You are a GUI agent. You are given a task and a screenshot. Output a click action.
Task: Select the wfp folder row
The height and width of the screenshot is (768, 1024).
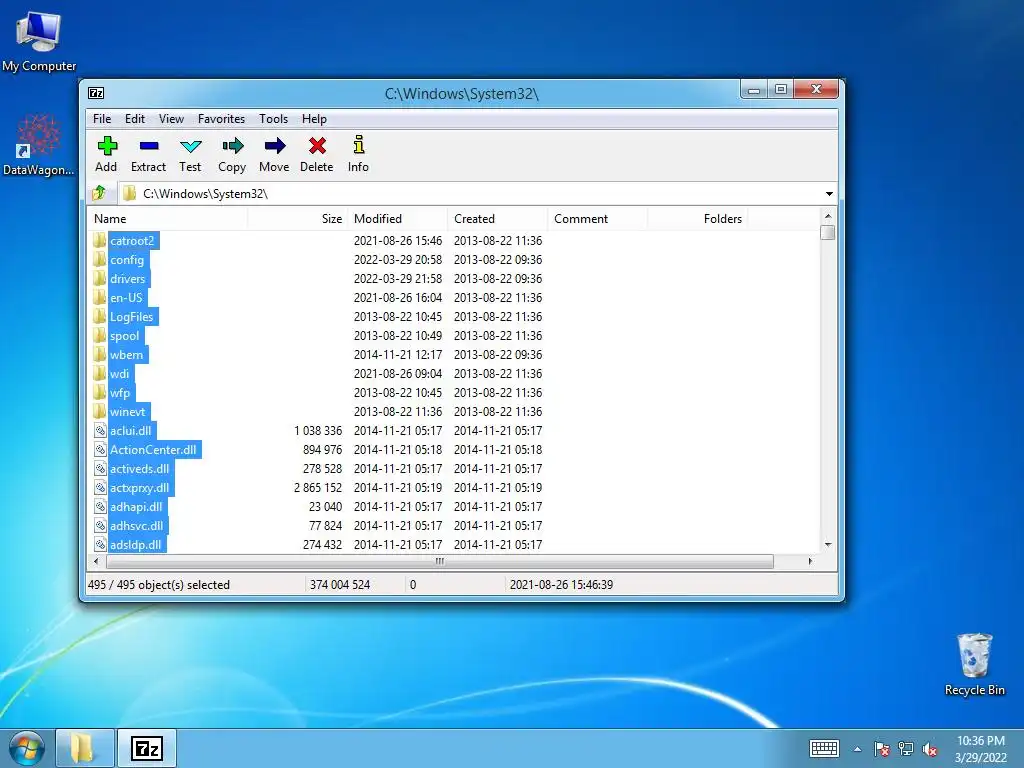tap(453, 392)
